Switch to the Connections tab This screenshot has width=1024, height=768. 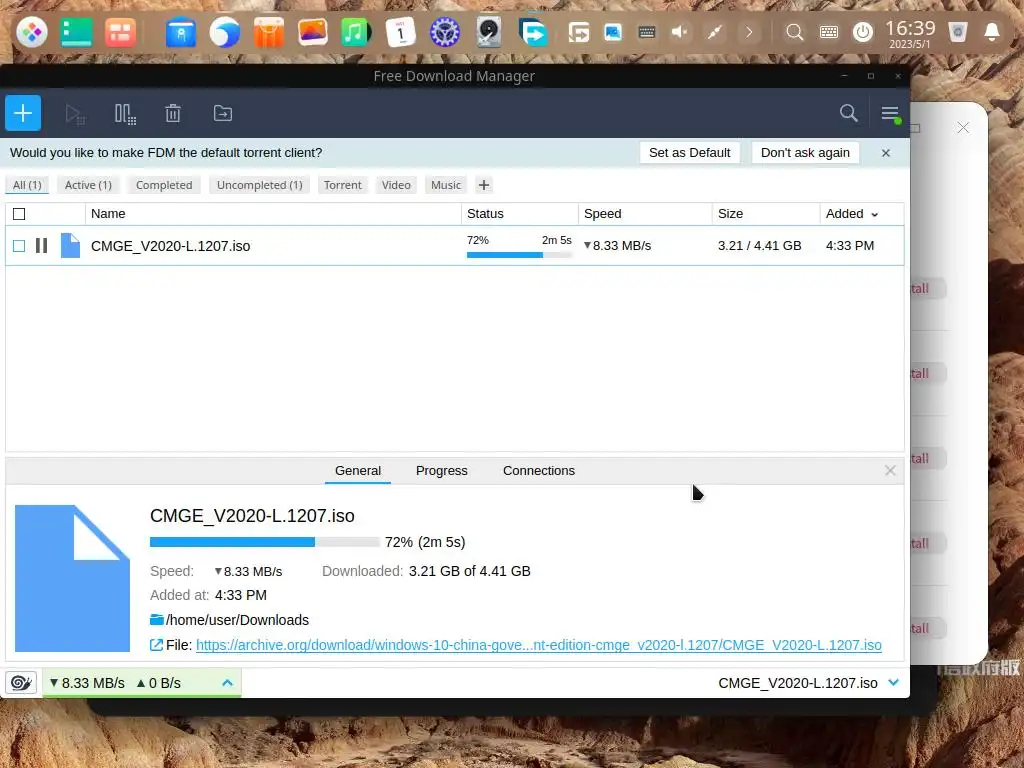(539, 470)
